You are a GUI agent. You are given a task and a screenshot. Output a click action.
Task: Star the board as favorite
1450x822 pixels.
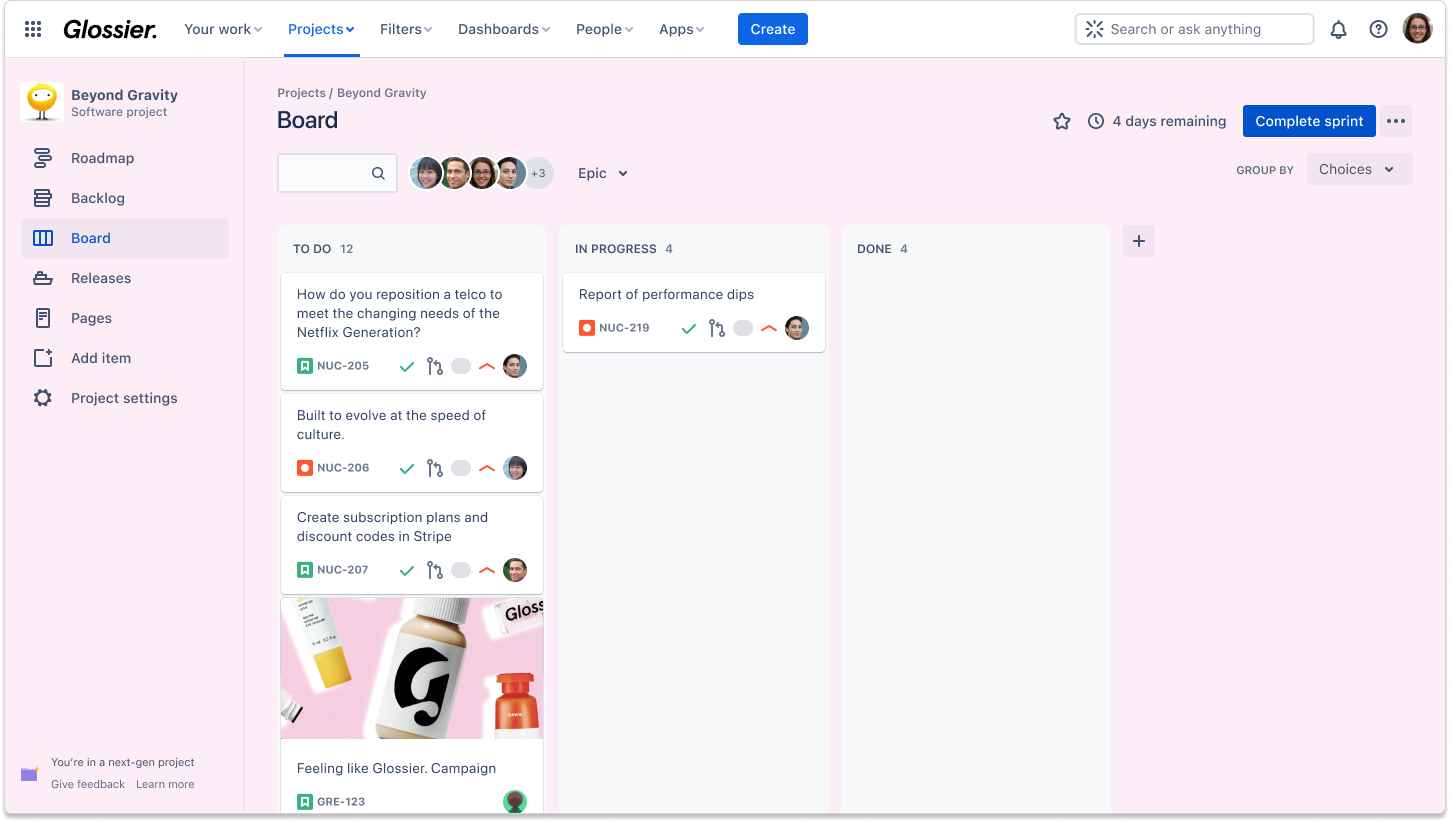point(1062,121)
